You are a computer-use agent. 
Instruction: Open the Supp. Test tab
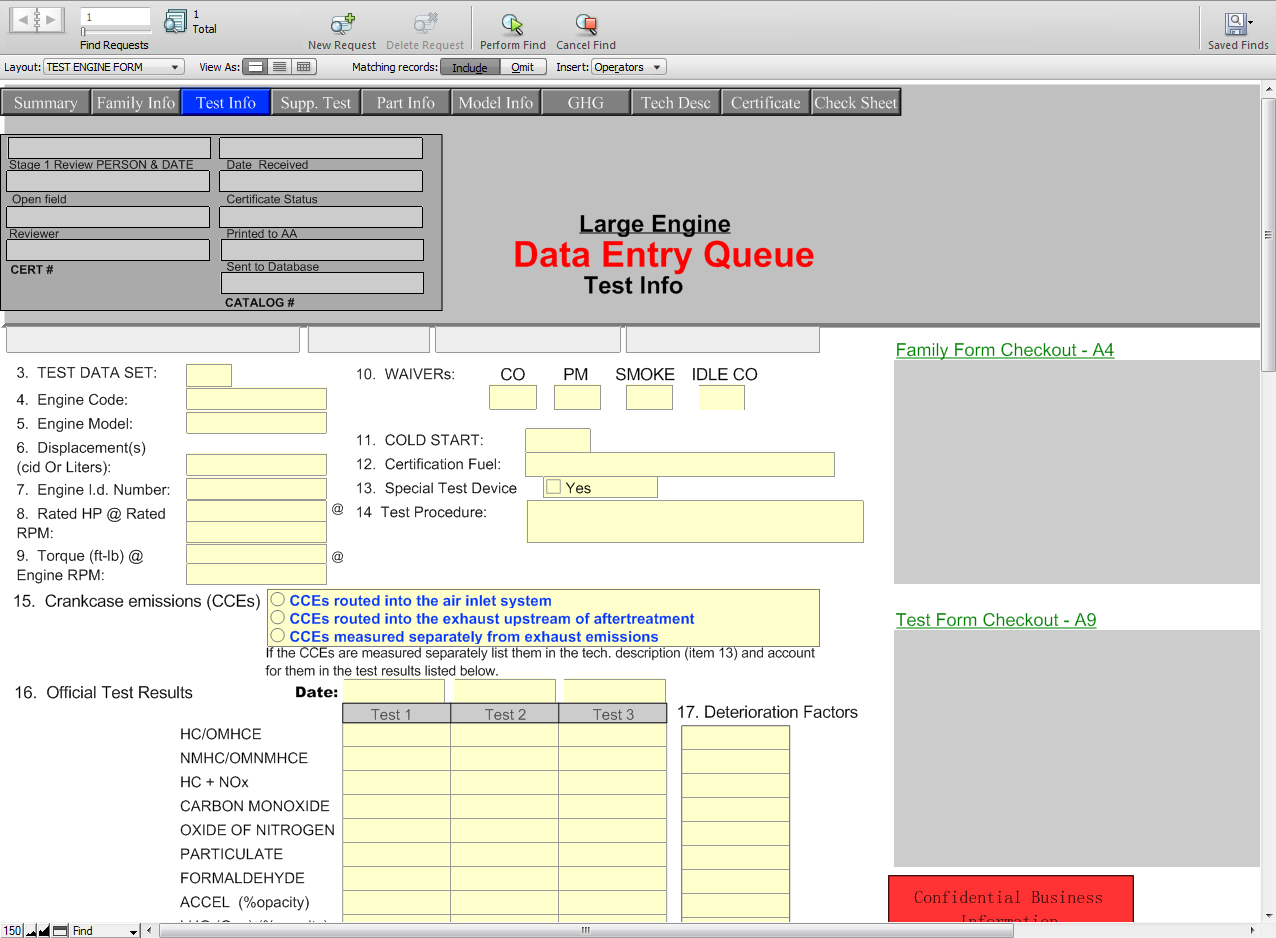click(316, 102)
